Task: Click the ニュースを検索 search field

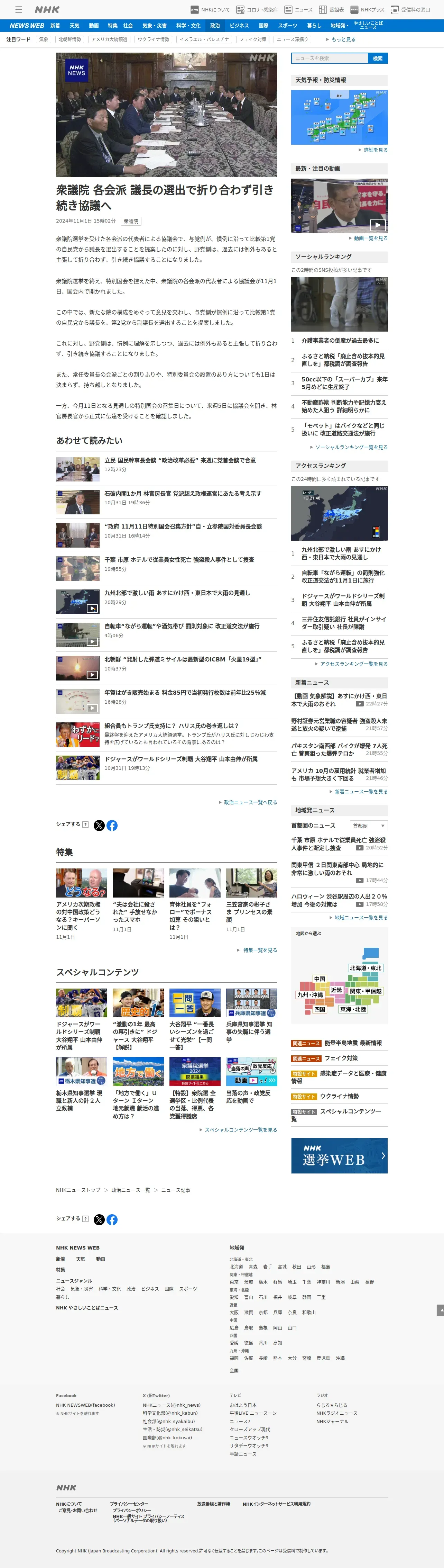Action: tap(330, 58)
